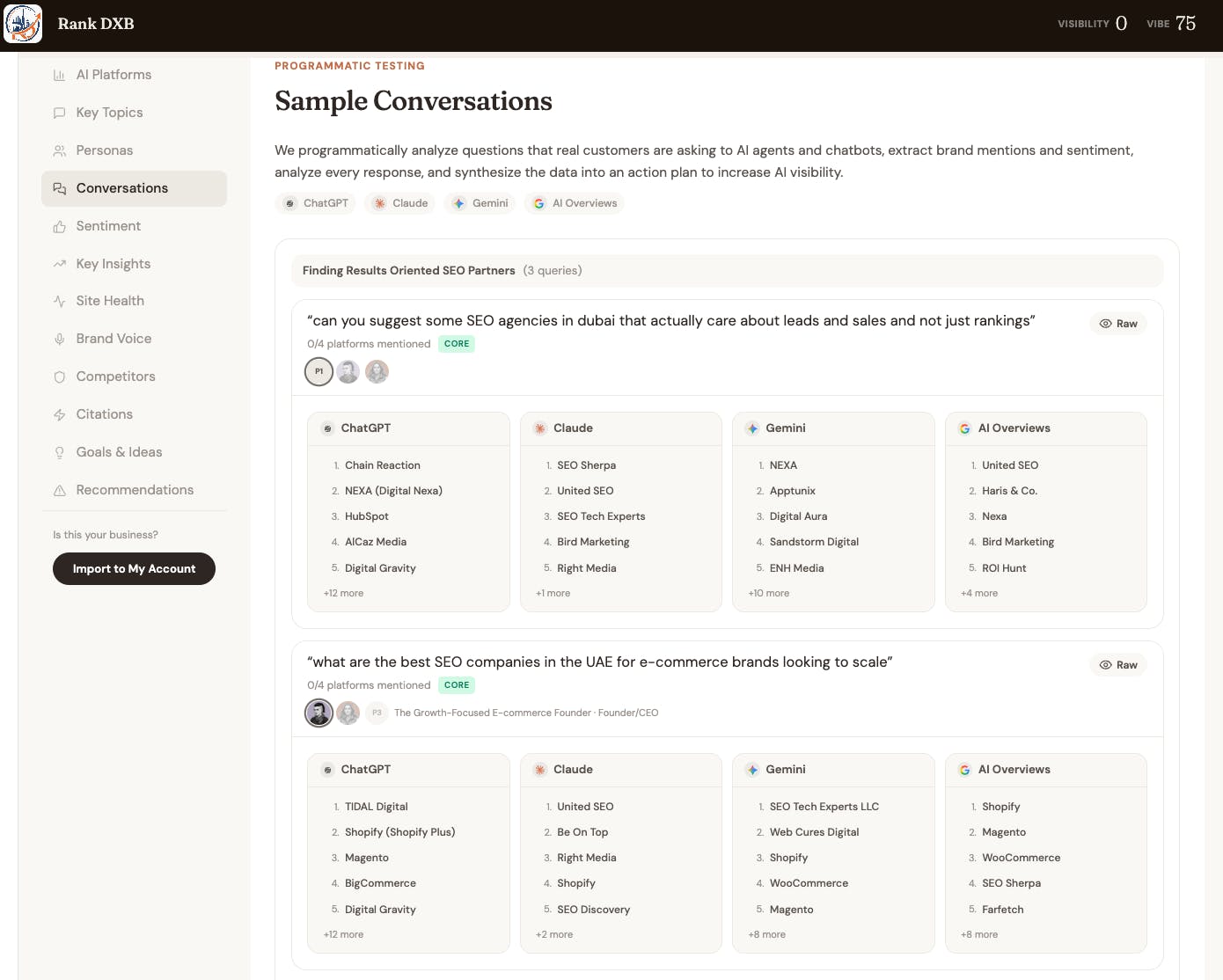Click Chain Reaction in ChatGPT results

(383, 465)
